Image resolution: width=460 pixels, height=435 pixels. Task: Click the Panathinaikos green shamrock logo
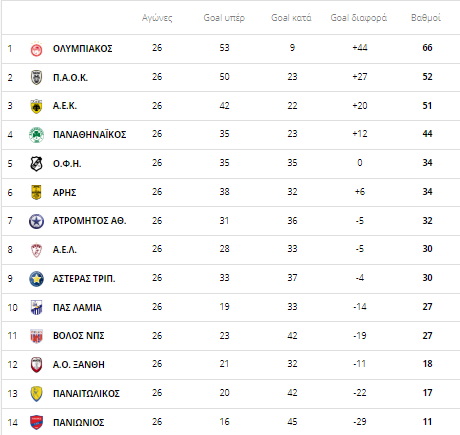(36, 135)
